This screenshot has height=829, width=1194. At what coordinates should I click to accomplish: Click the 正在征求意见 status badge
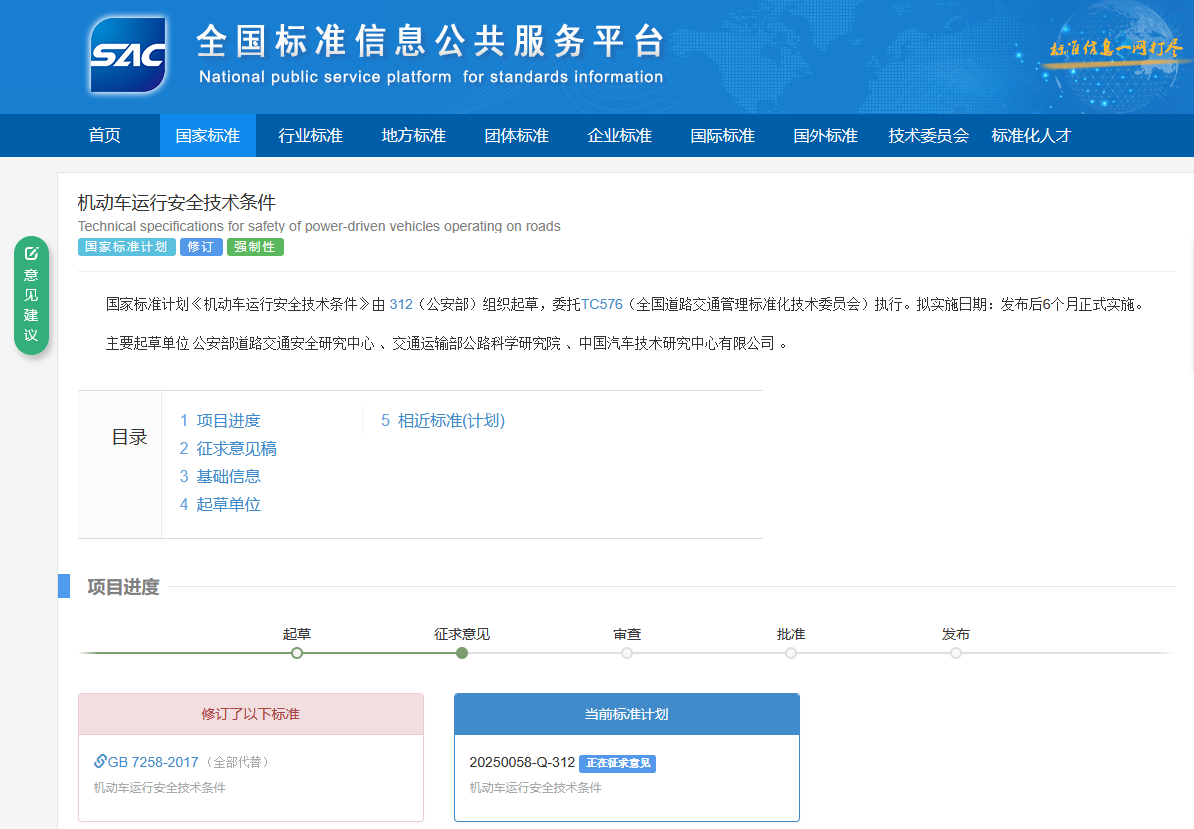(x=617, y=763)
